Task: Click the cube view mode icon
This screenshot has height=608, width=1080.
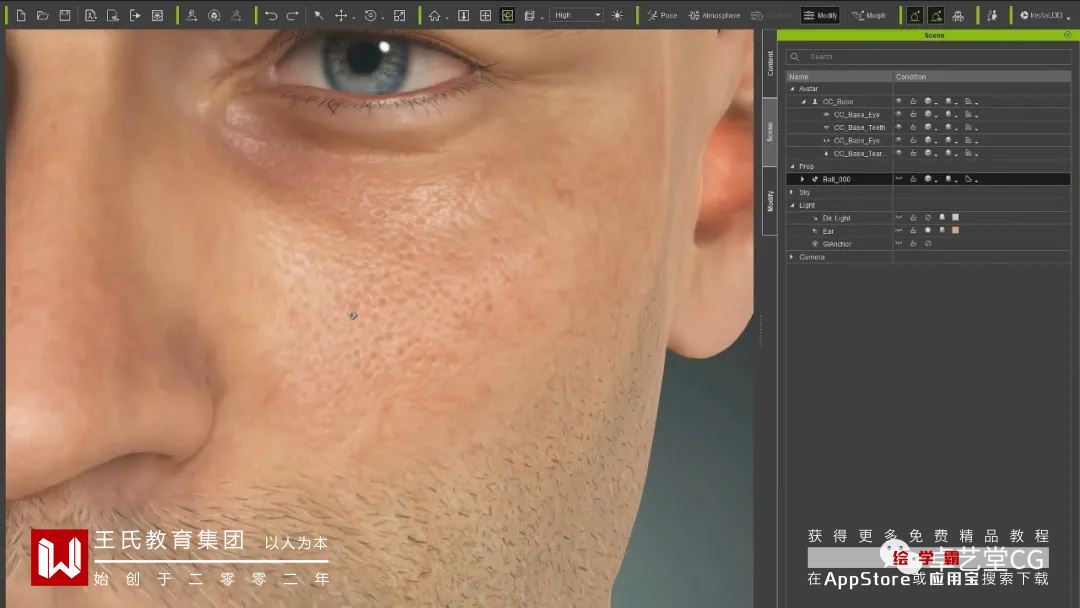Action: (529, 15)
